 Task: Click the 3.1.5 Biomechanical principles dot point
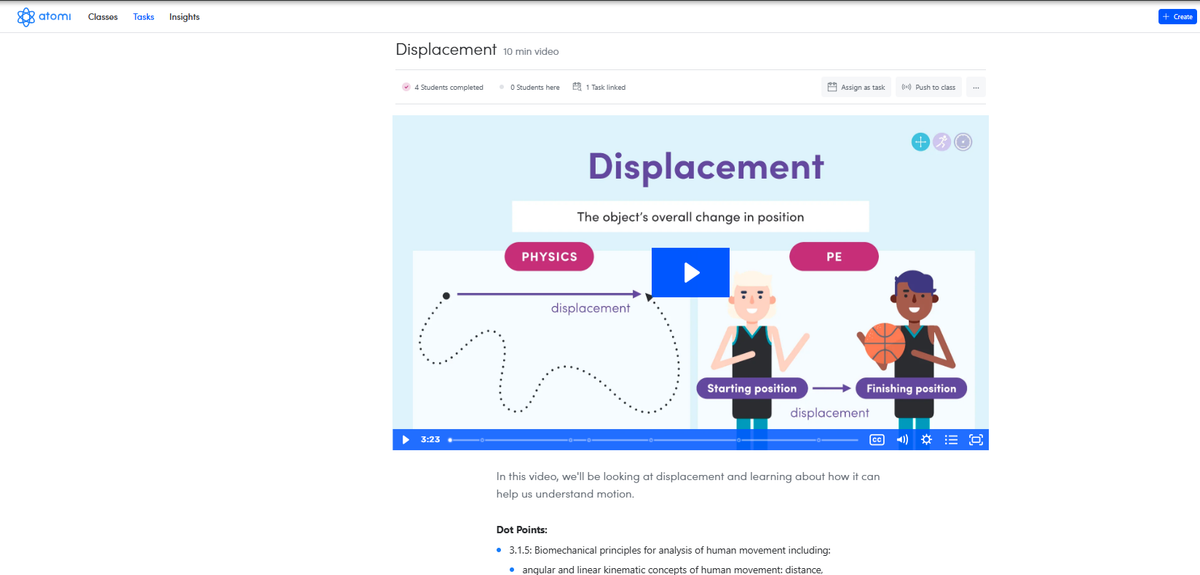669,550
